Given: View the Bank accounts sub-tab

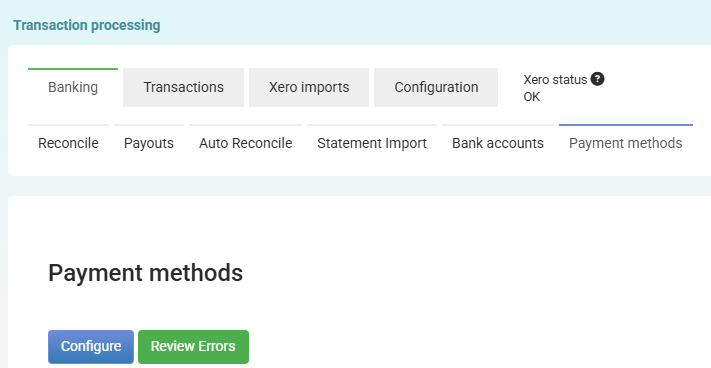Looking at the screenshot, I should click(498, 143).
